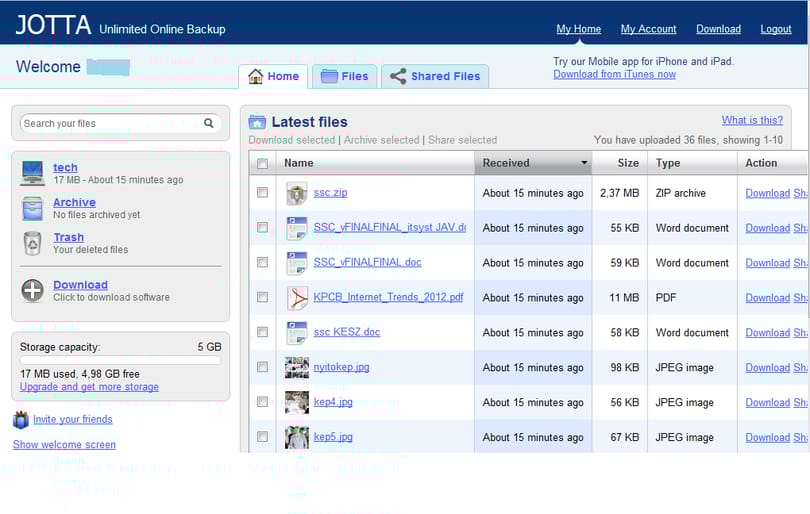Click the Latest files folder icon

(x=257, y=122)
